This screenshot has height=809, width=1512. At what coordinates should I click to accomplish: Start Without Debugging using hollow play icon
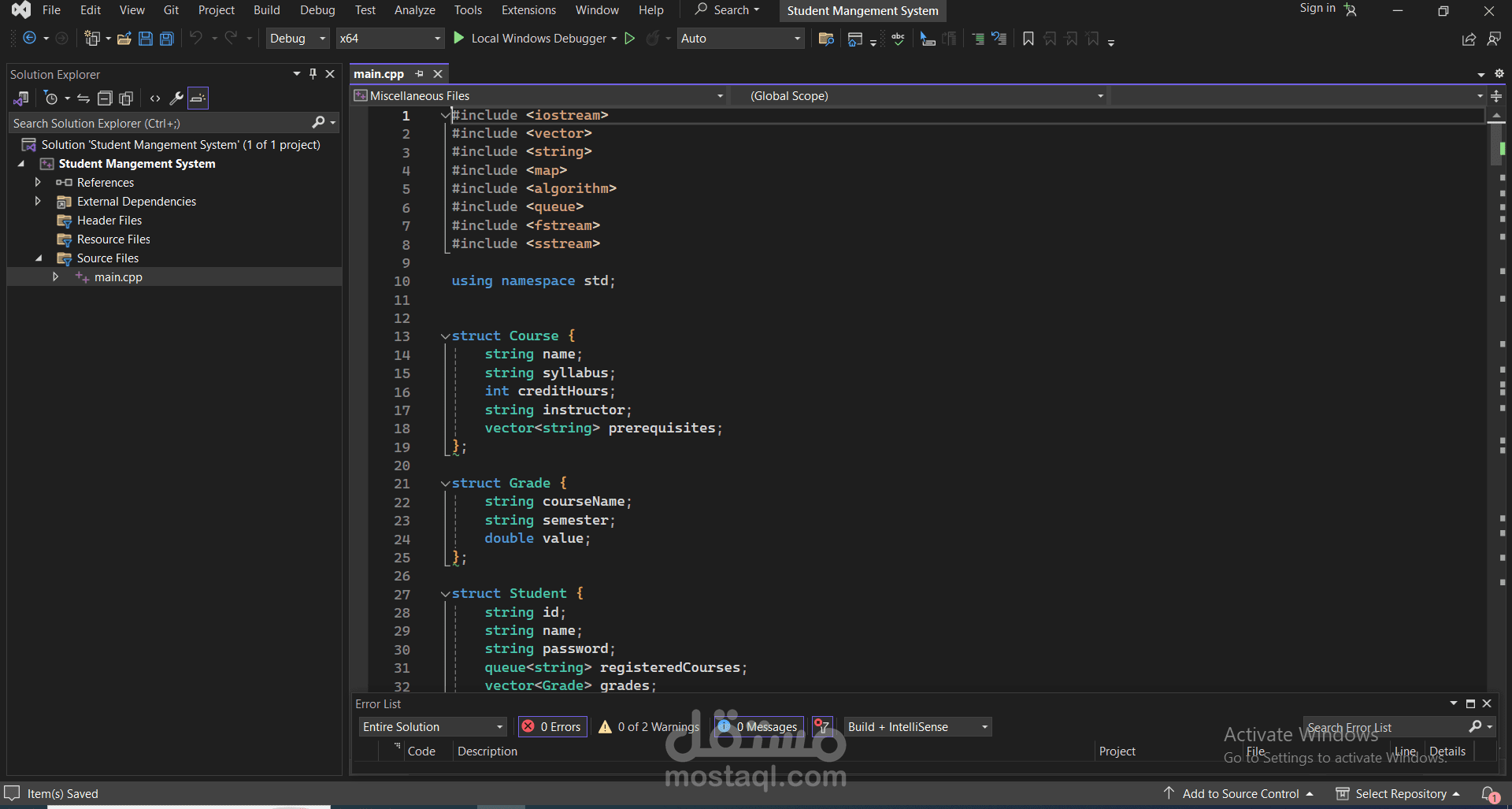click(629, 39)
